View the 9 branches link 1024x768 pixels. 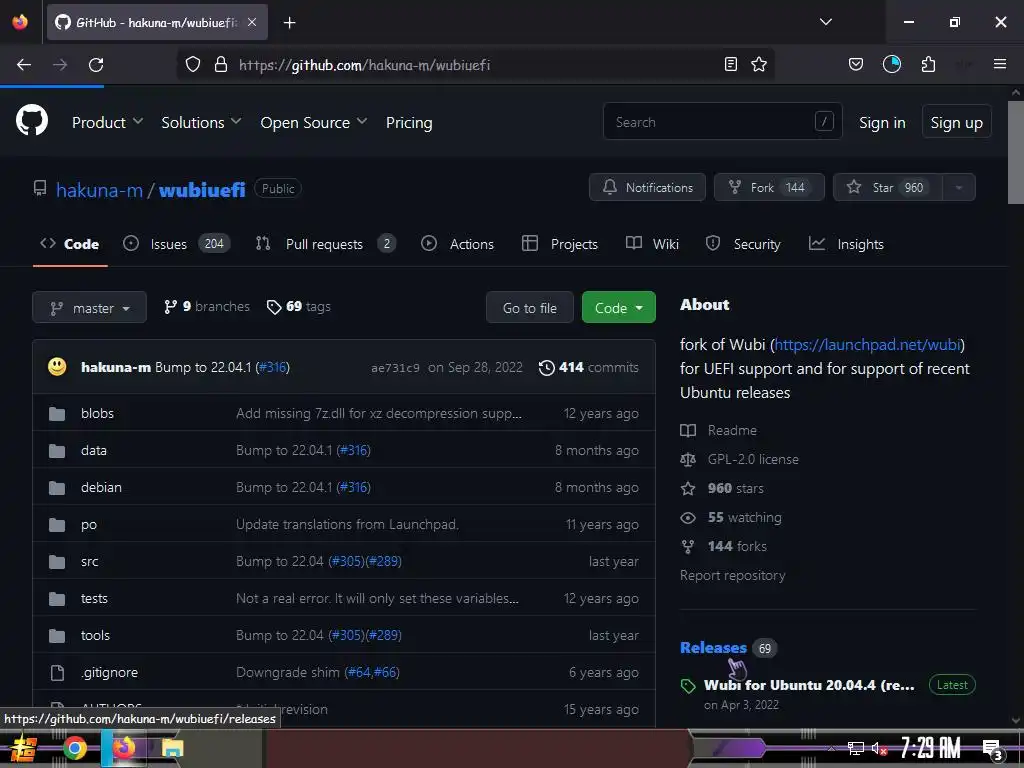(206, 306)
